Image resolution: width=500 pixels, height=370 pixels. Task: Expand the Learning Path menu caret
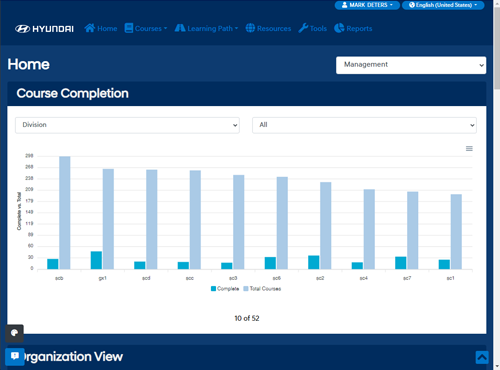coord(236,29)
